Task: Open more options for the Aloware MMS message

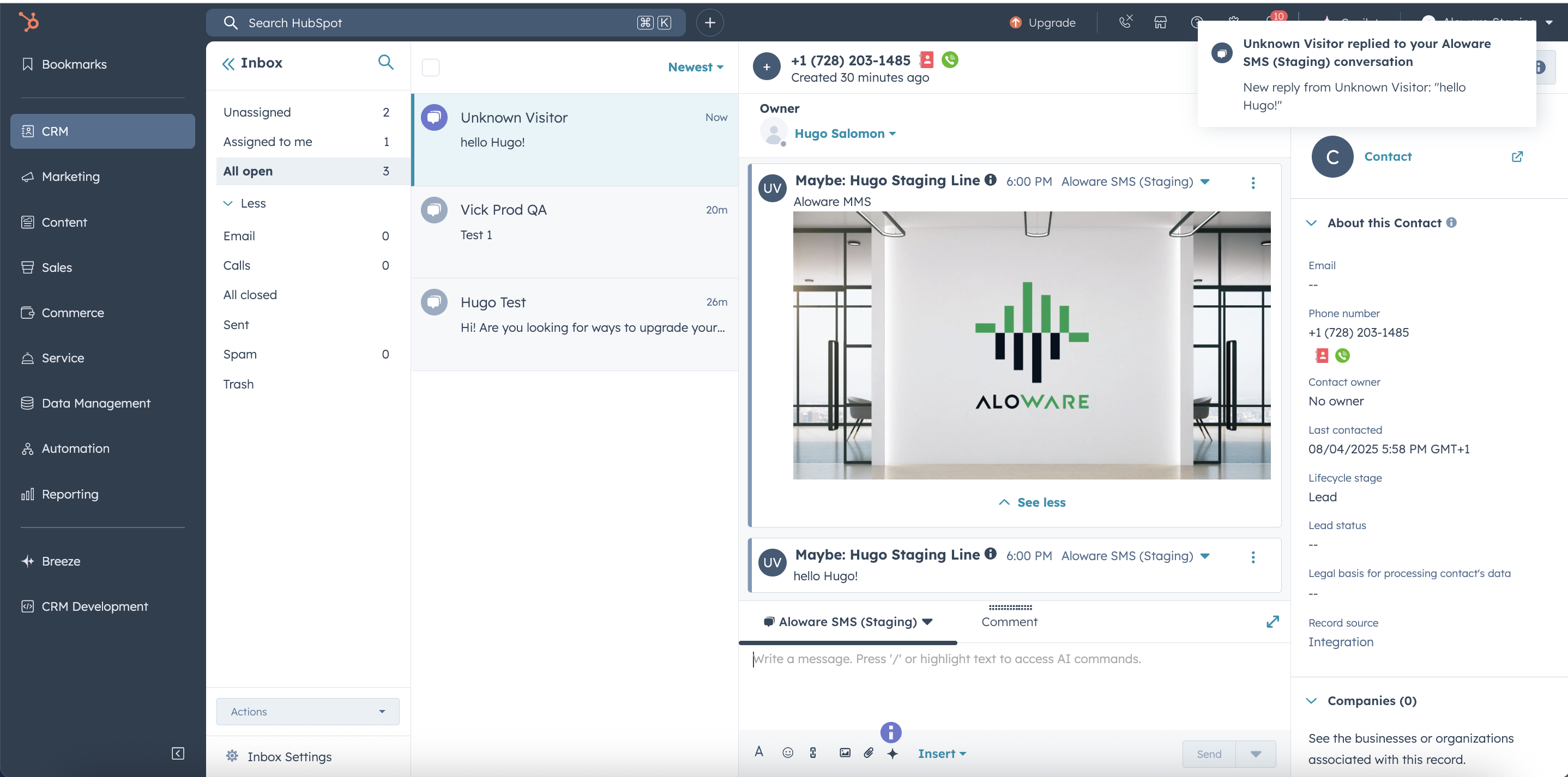Action: (x=1253, y=183)
